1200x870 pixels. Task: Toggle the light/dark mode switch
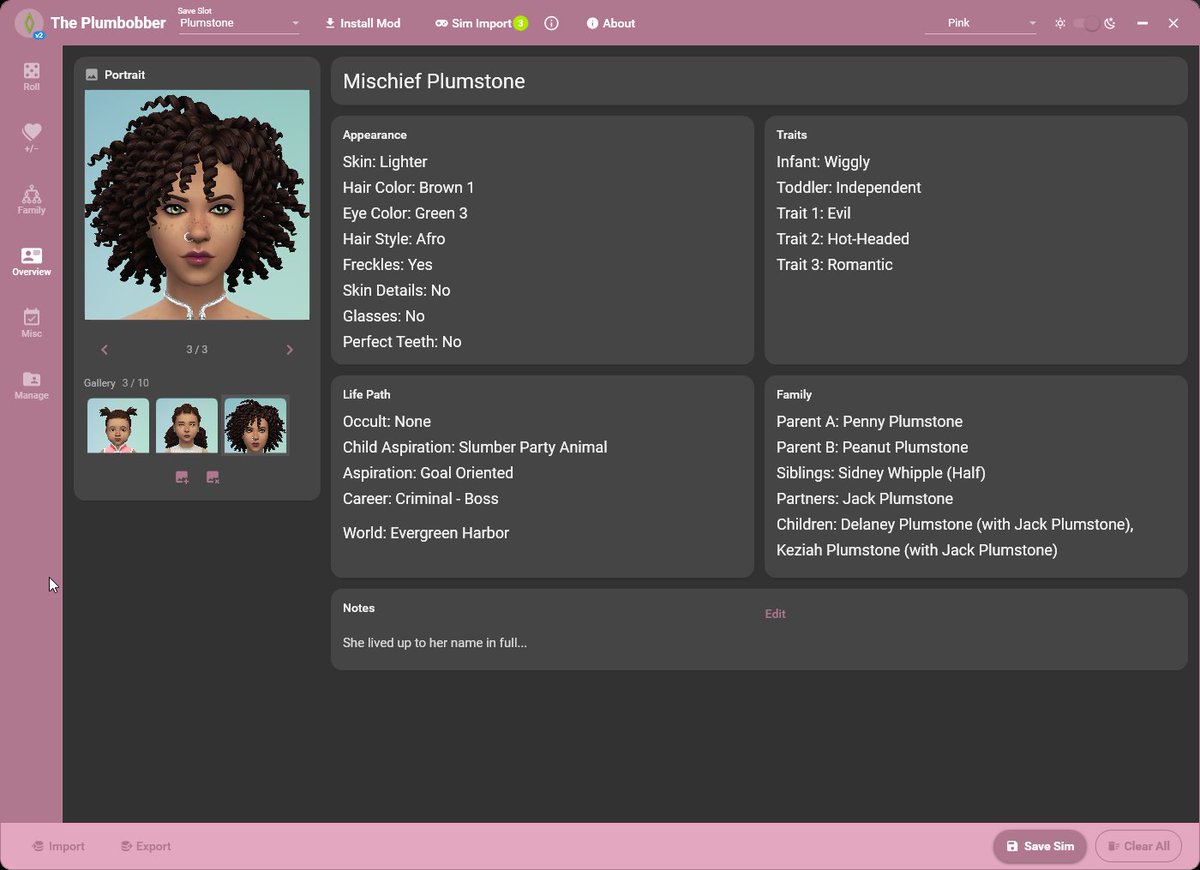click(1086, 23)
